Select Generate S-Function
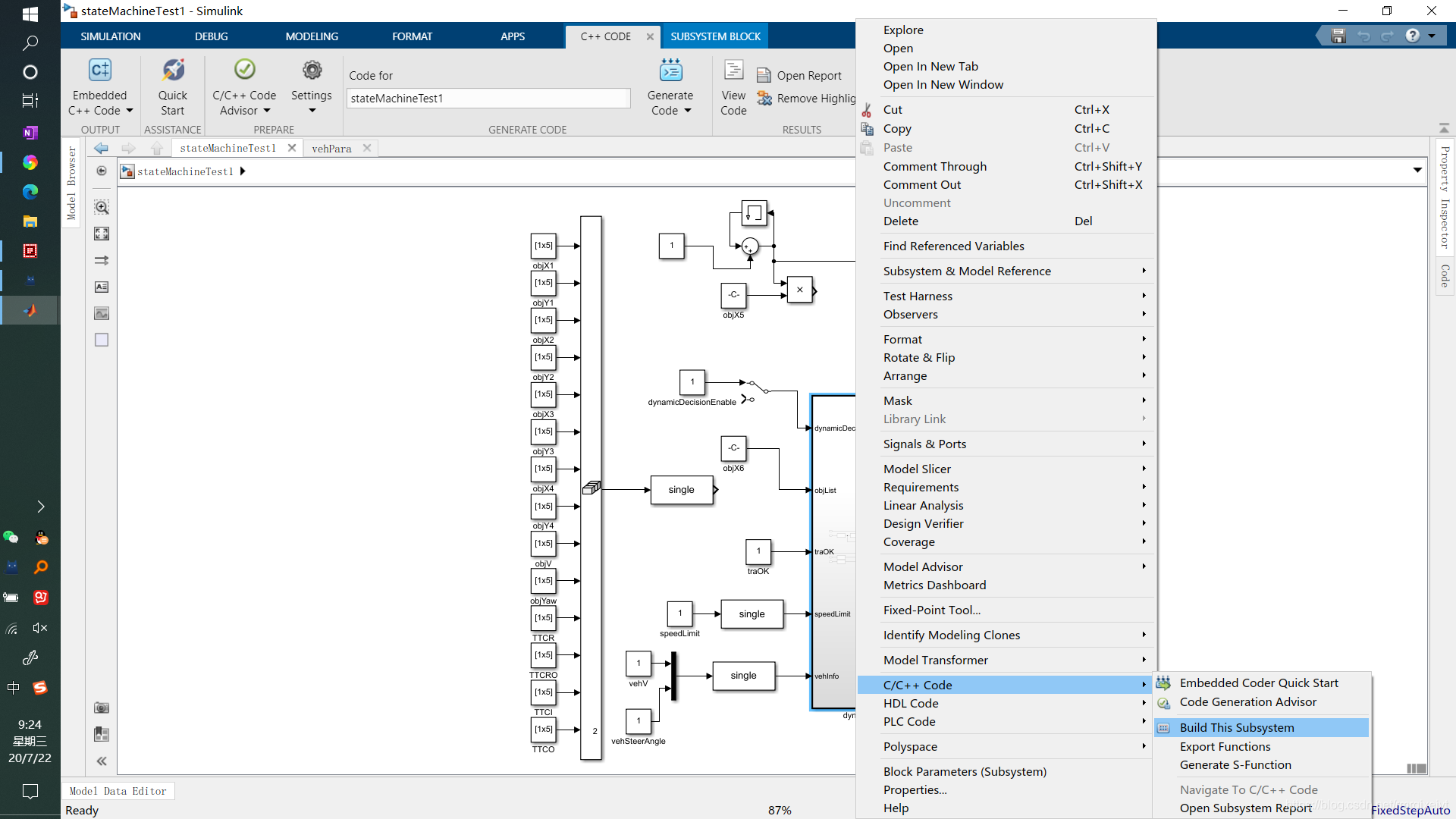 1261,765
